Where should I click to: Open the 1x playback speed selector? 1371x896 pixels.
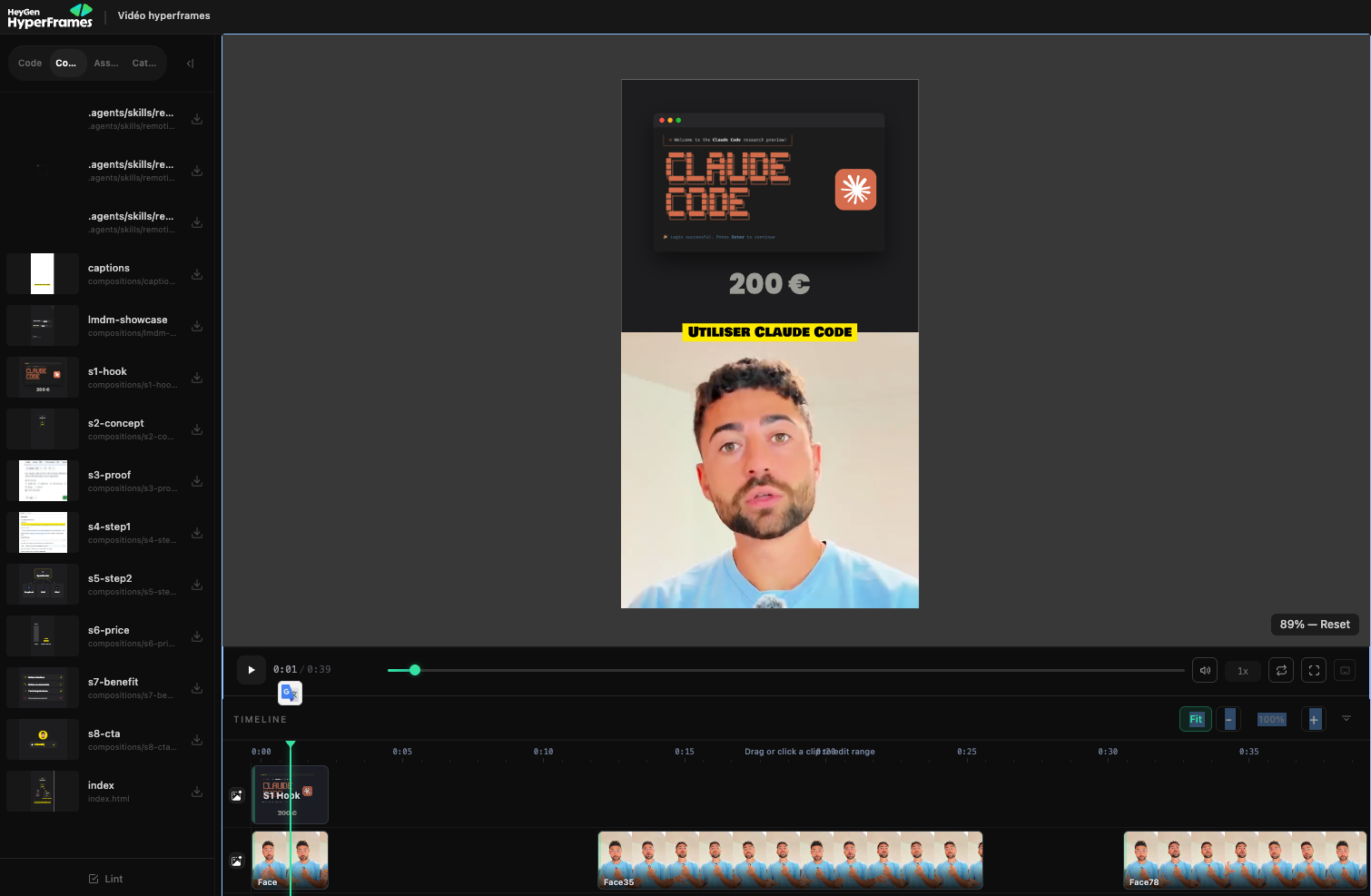[1243, 671]
